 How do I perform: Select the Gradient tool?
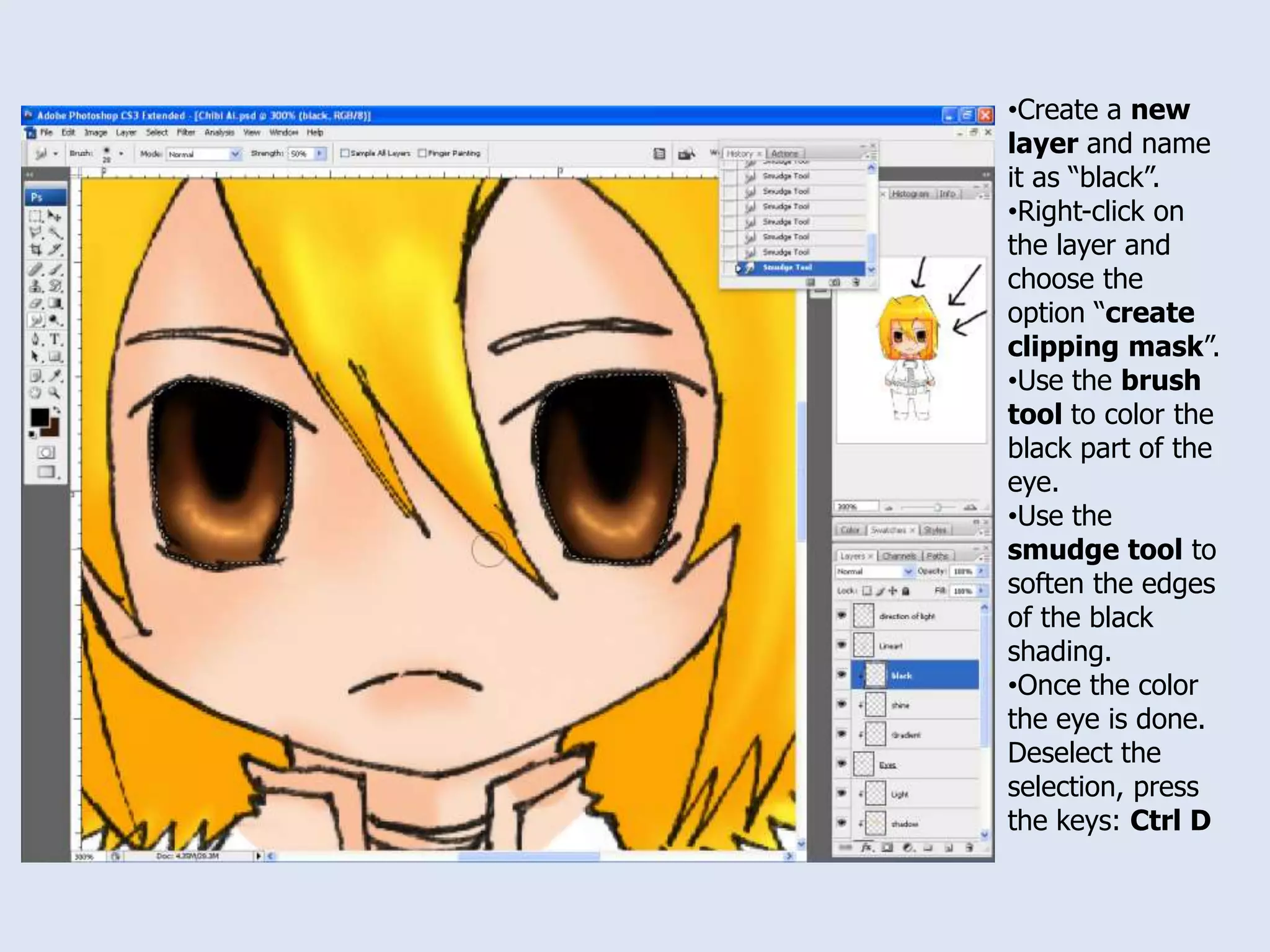(x=55, y=303)
